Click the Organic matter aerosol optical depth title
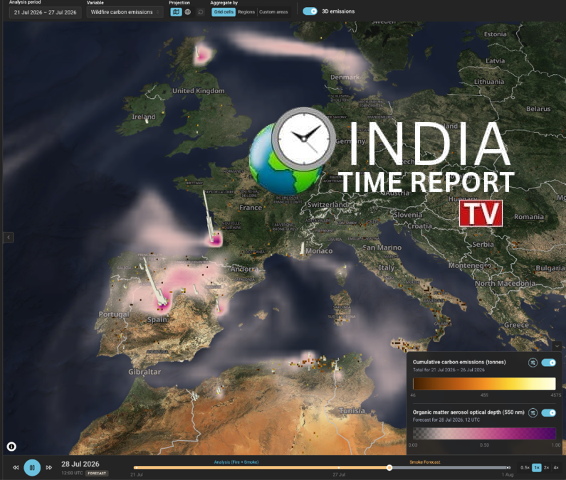 [469, 412]
